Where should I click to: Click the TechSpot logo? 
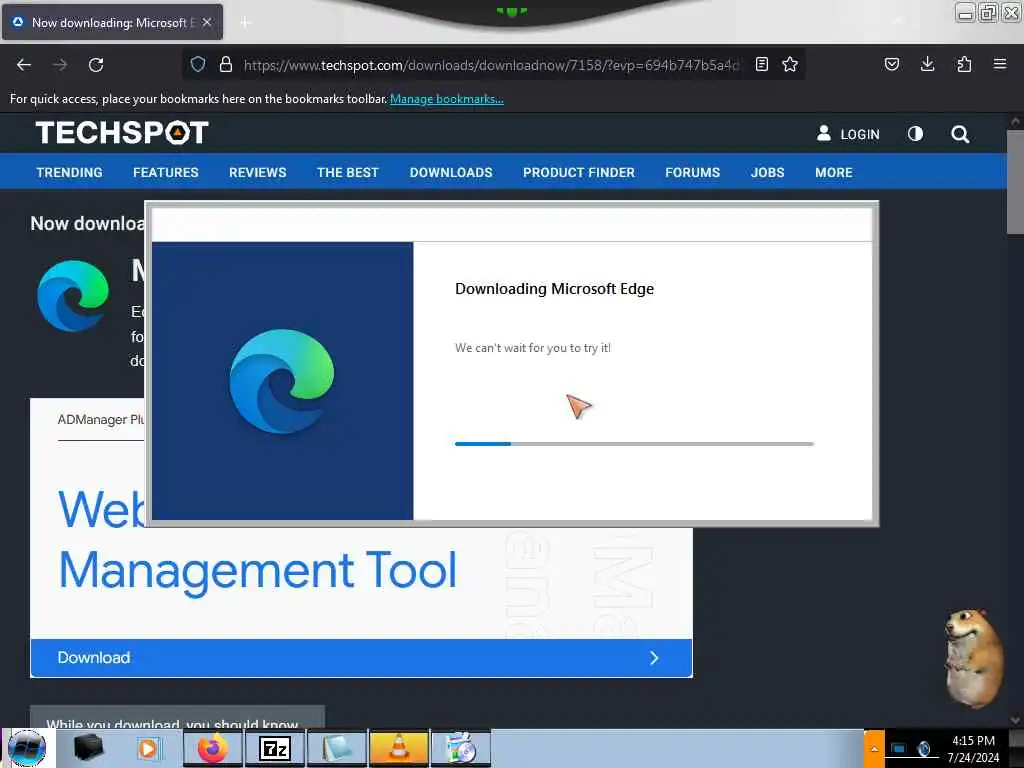pos(122,133)
